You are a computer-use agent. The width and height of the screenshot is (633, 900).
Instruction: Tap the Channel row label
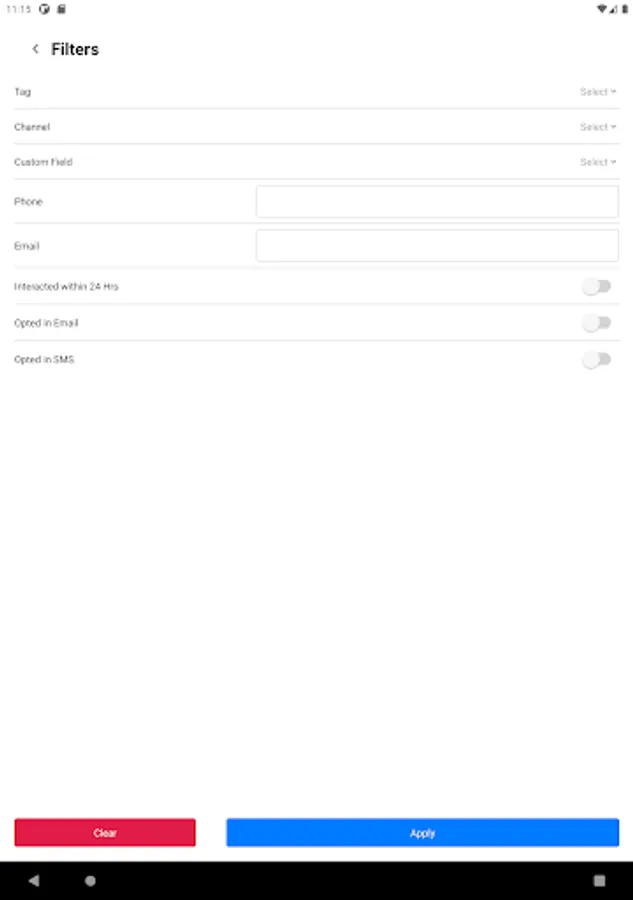[32, 127]
